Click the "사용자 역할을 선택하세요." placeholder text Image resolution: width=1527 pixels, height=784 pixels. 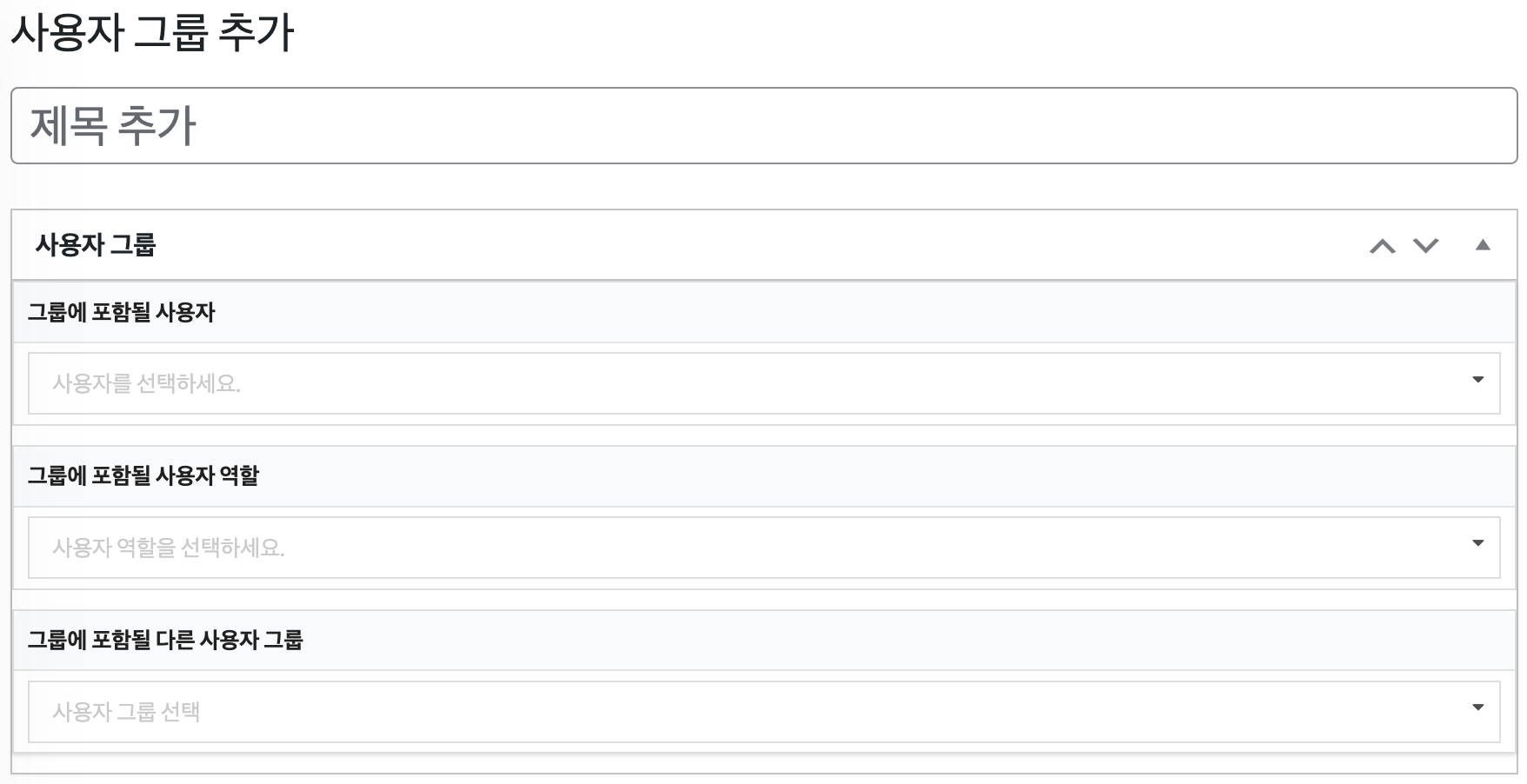point(169,548)
